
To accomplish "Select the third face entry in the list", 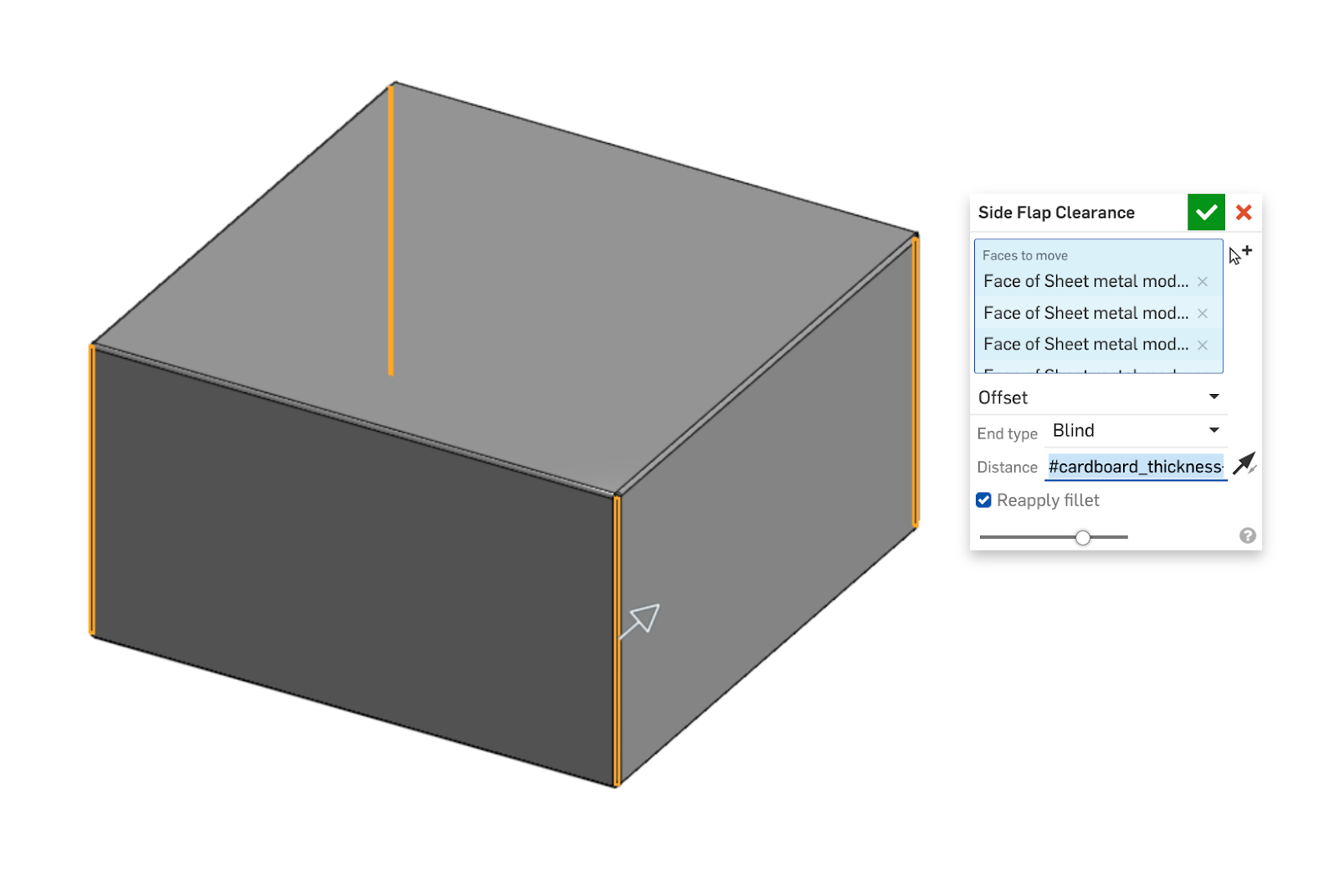I will [x=1085, y=345].
